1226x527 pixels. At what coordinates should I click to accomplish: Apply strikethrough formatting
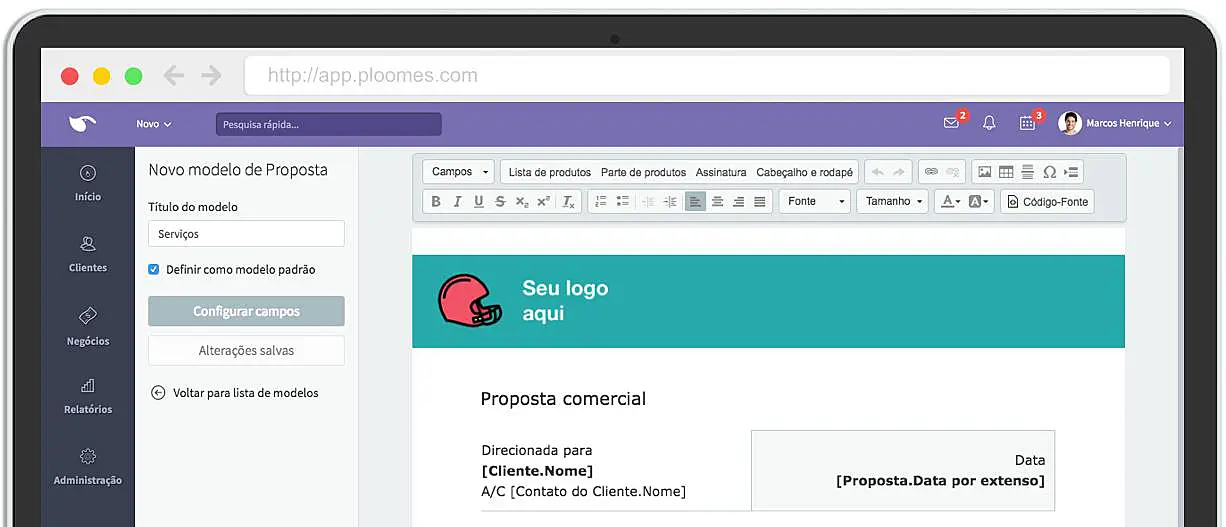[x=500, y=202]
